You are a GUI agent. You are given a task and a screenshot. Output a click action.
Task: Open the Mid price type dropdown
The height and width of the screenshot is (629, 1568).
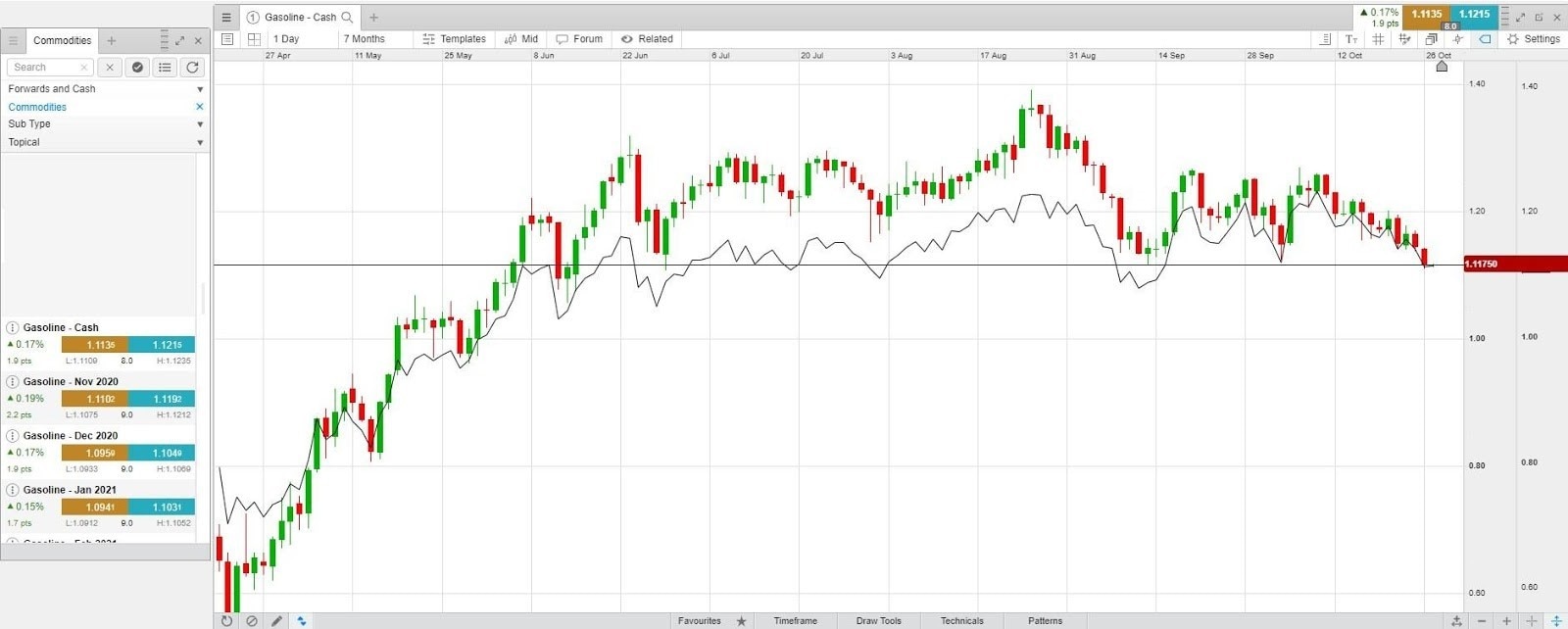tap(521, 39)
